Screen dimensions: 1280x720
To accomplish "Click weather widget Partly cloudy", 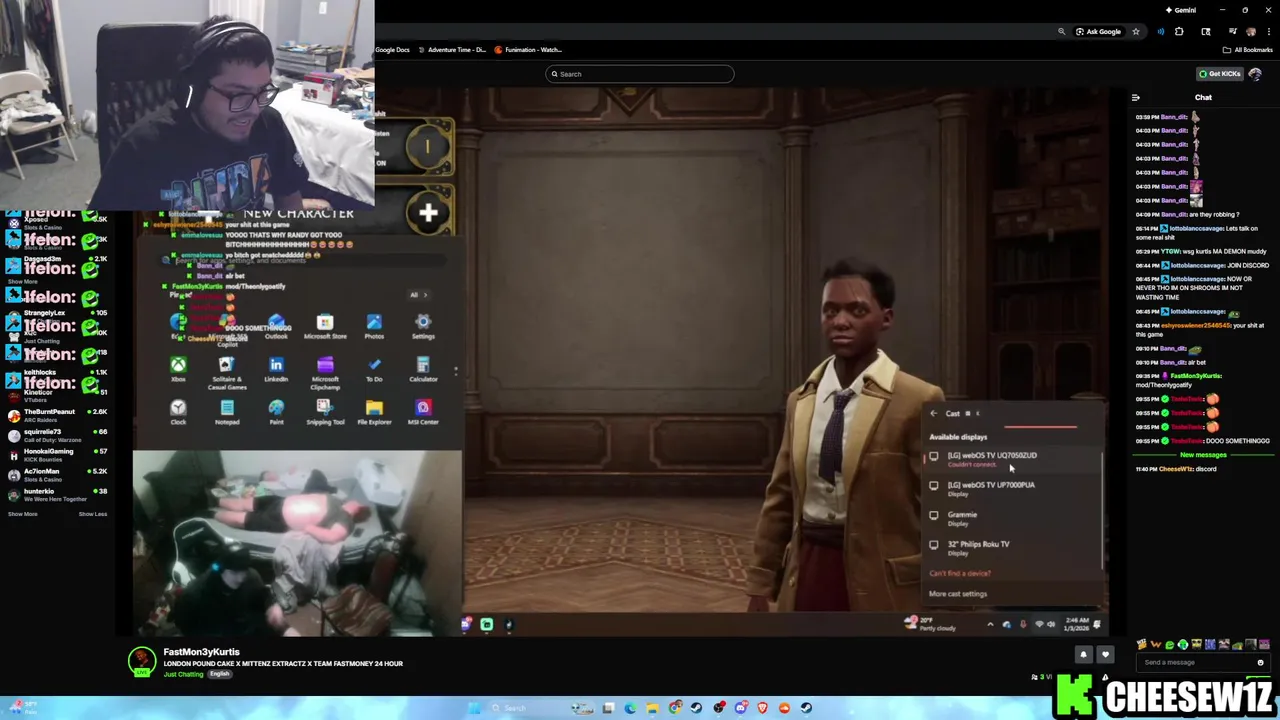I will click(929, 624).
